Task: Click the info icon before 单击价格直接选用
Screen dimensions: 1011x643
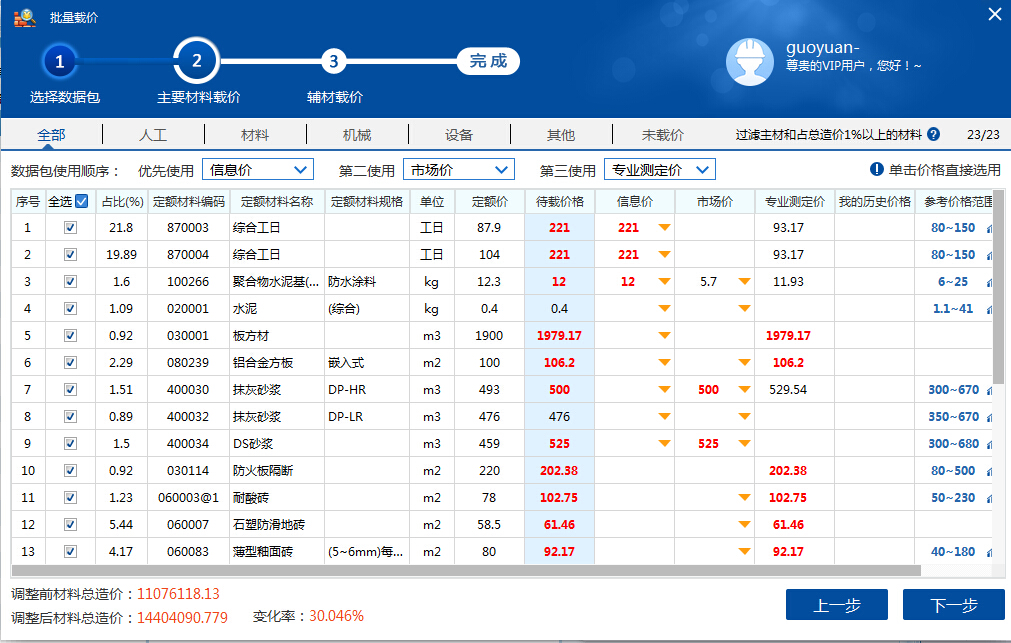Action: pyautogui.click(x=876, y=170)
